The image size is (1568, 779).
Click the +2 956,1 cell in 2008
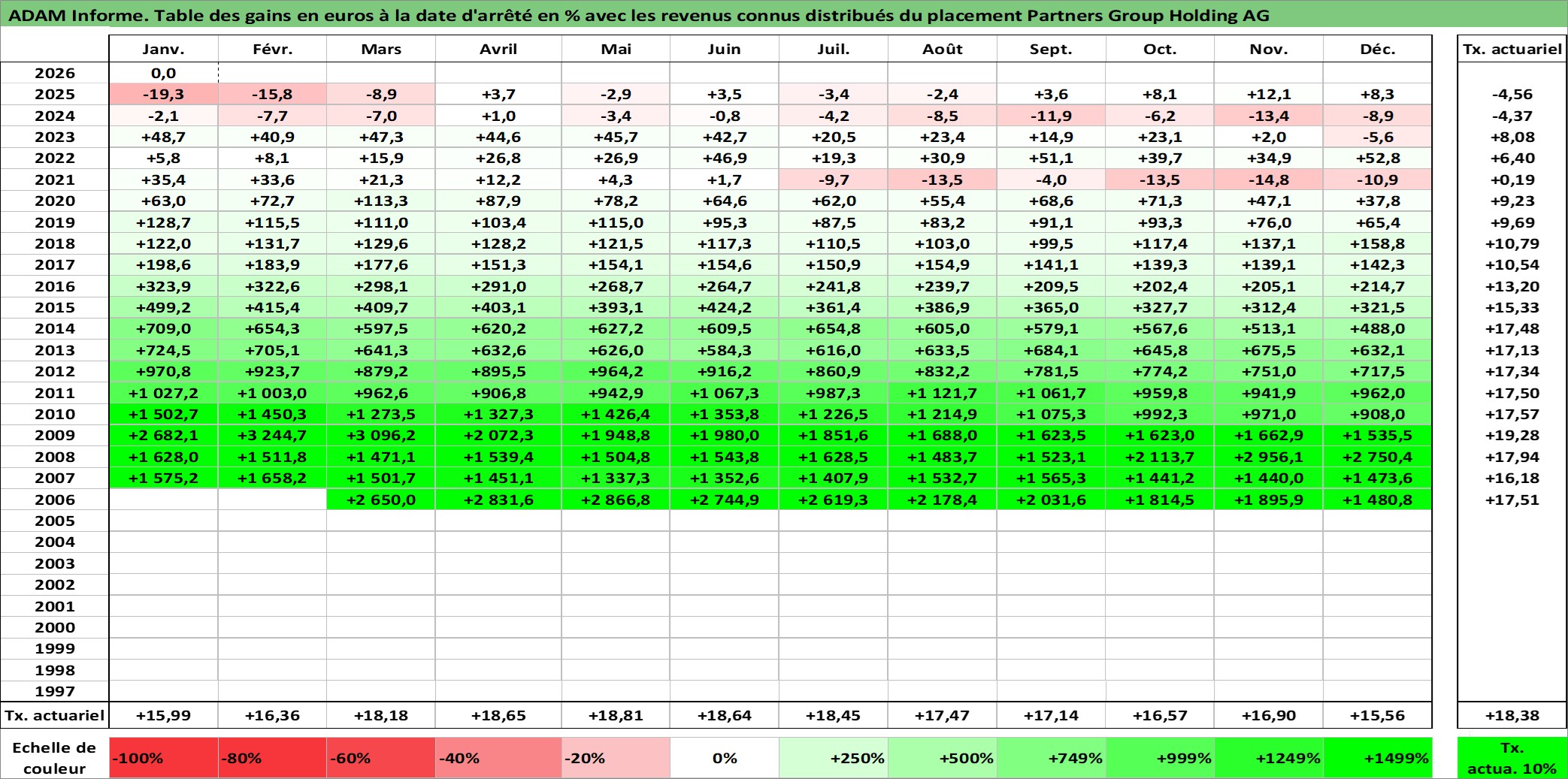(x=1268, y=457)
